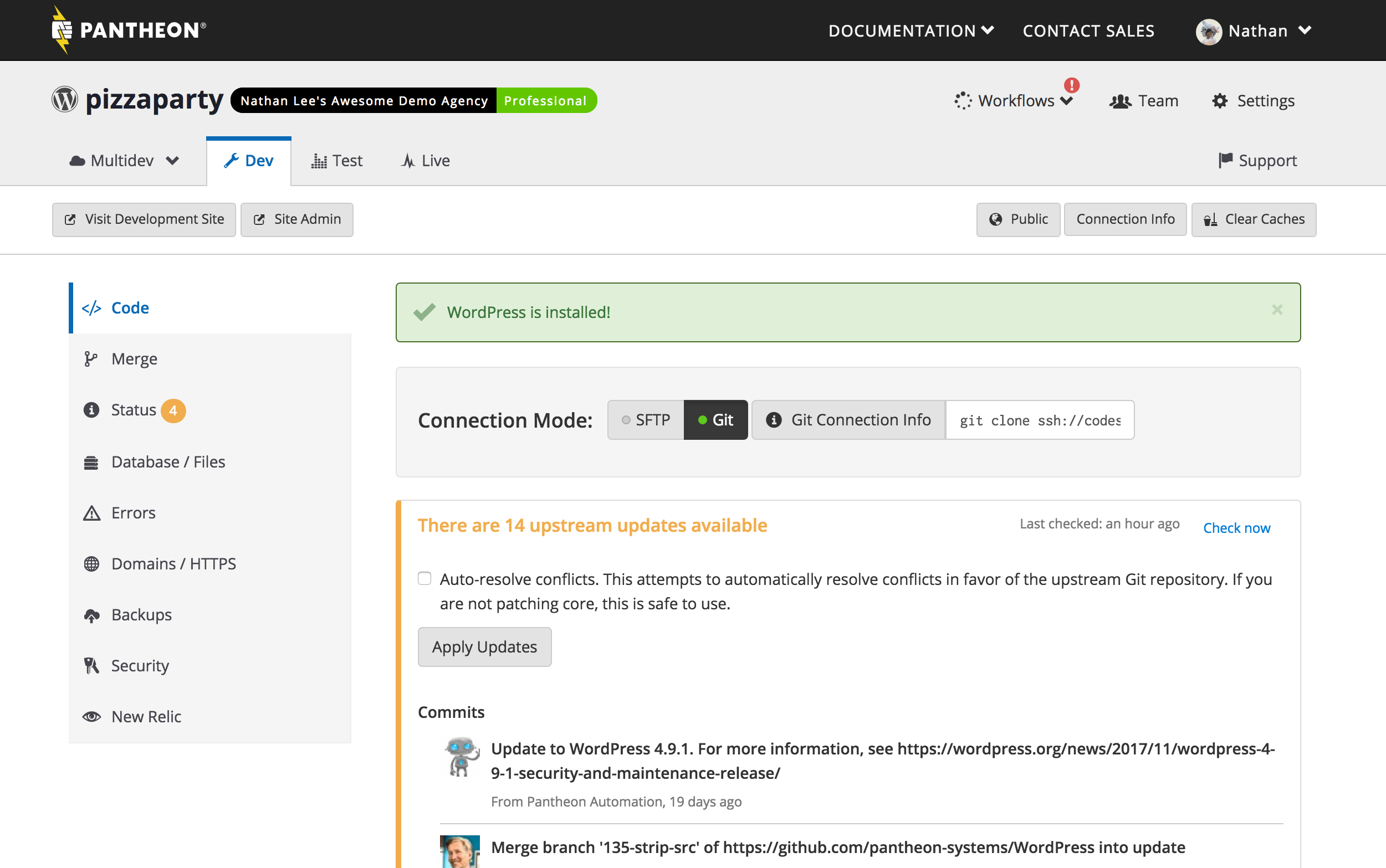Click the Apply Updates button

pyautogui.click(x=484, y=647)
